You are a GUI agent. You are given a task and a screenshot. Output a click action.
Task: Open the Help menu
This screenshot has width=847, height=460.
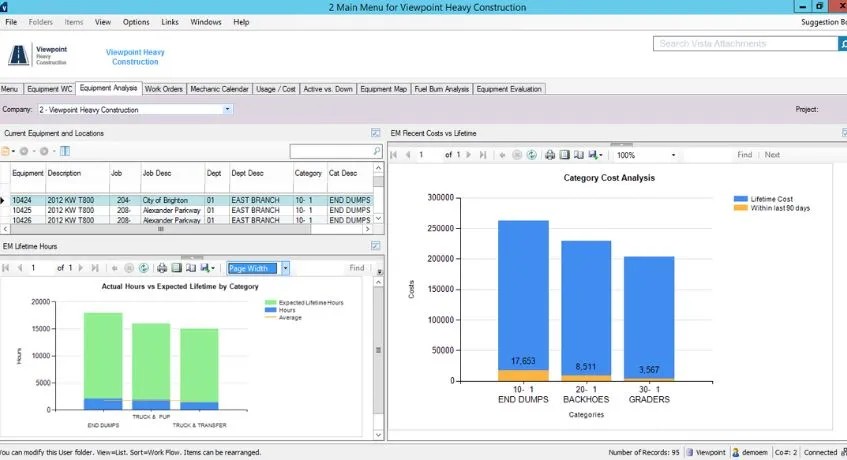pyautogui.click(x=241, y=22)
